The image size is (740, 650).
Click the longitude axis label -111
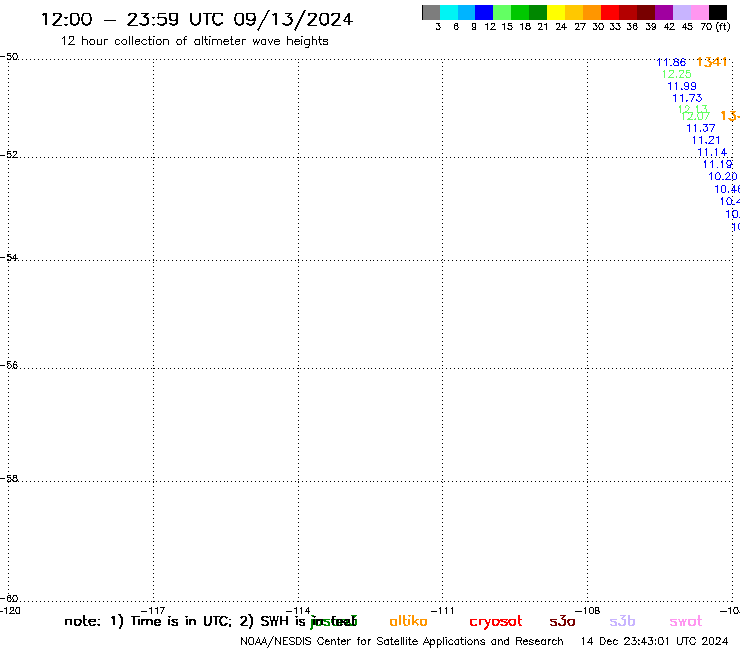442,611
